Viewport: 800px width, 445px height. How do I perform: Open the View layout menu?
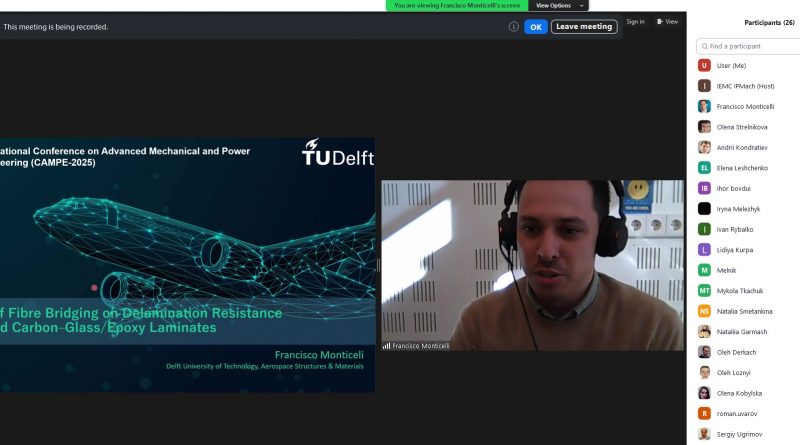667,21
